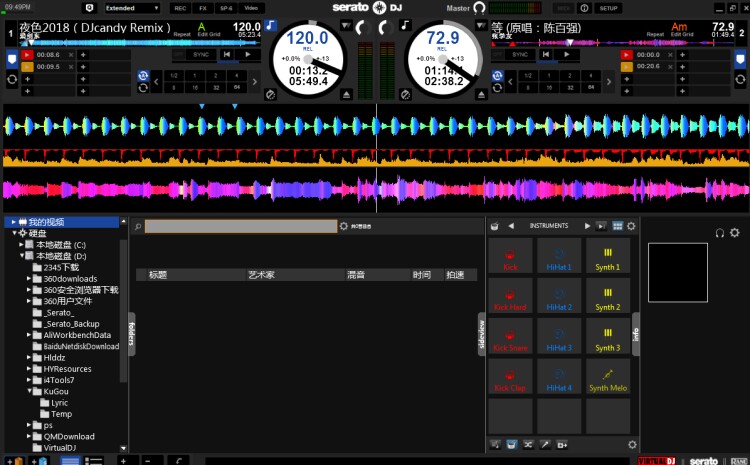Viewport: 750px width, 465px height.
Task: Jump to track start on deck 2
Action: pyautogui.click(x=545, y=55)
